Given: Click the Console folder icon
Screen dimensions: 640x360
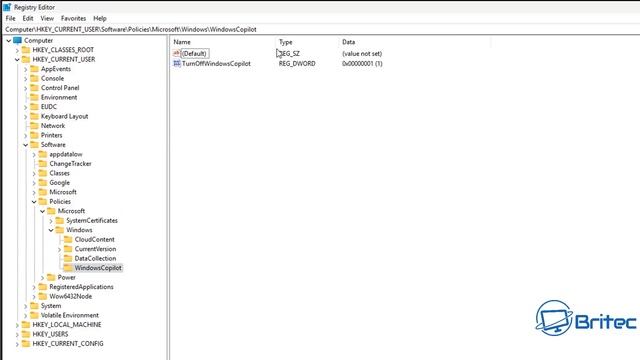Looking at the screenshot, I should pyautogui.click(x=35, y=78).
